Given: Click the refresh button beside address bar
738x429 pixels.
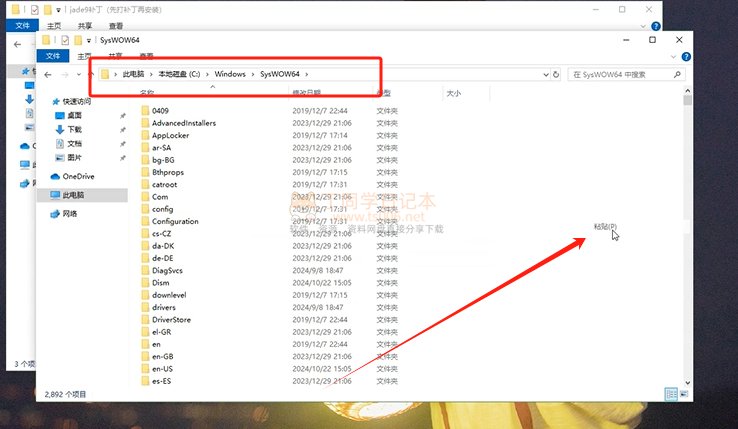Looking at the screenshot, I should tap(557, 74).
